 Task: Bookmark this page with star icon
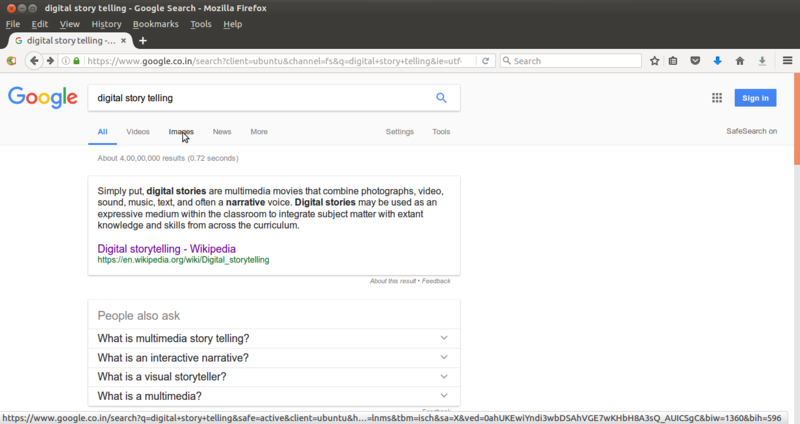(x=654, y=61)
